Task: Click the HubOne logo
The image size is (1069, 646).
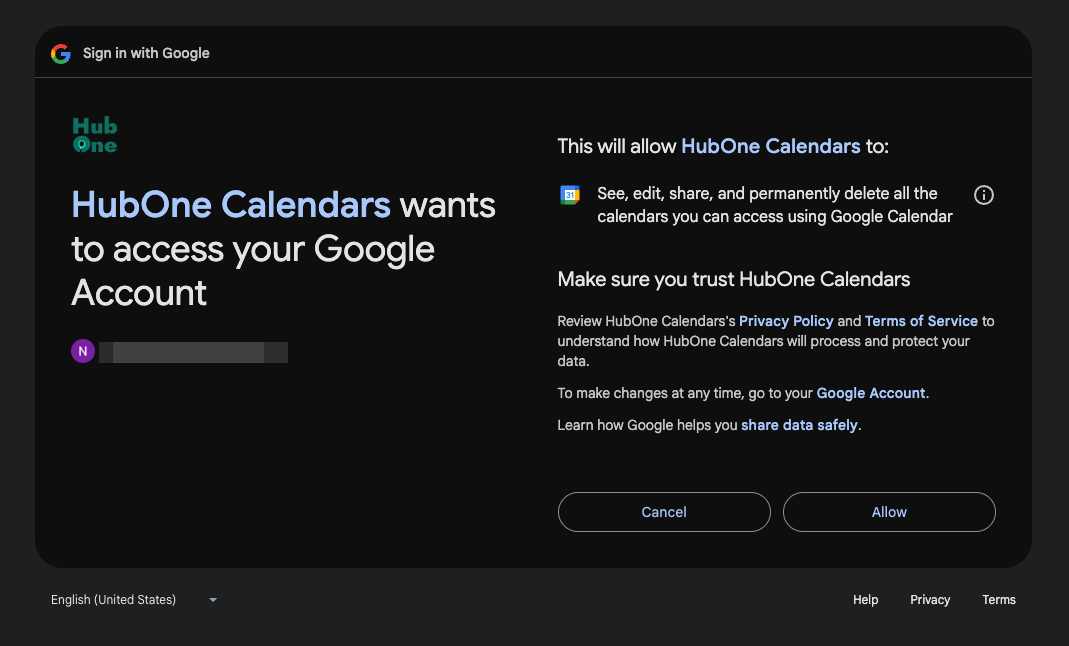Action: 95,135
